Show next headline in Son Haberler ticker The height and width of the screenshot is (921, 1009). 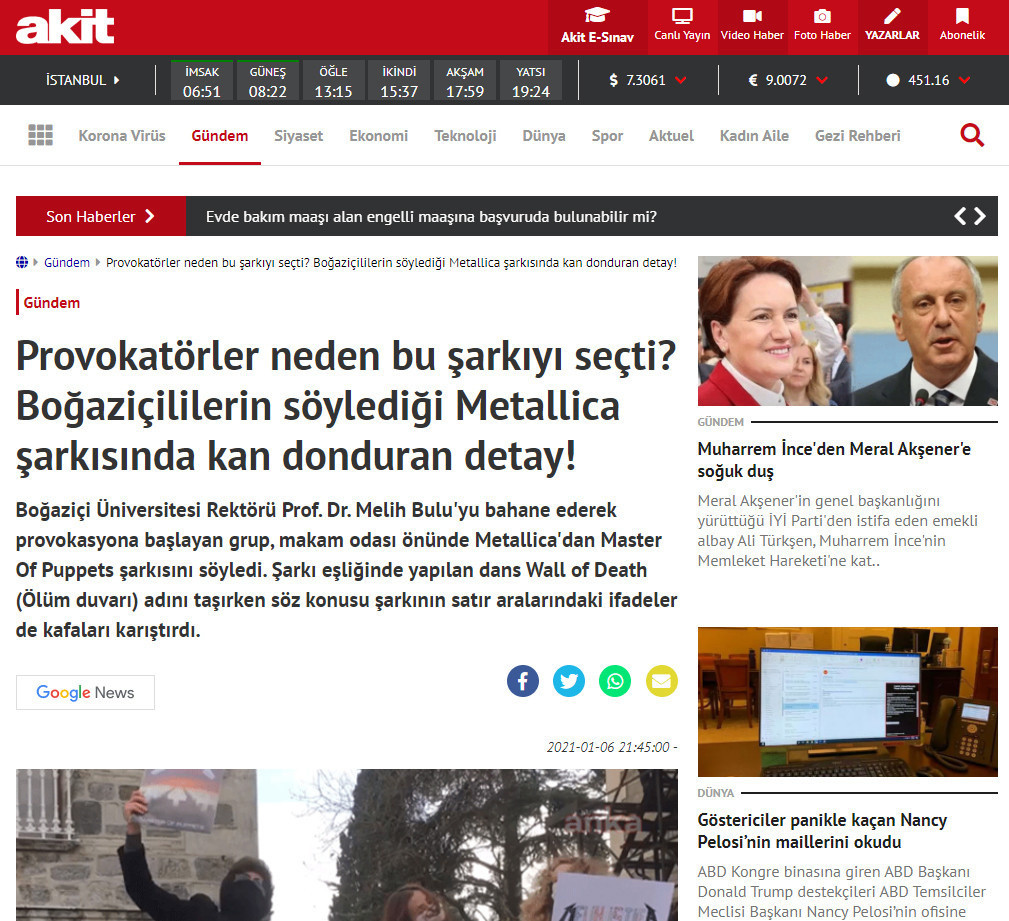(980, 216)
